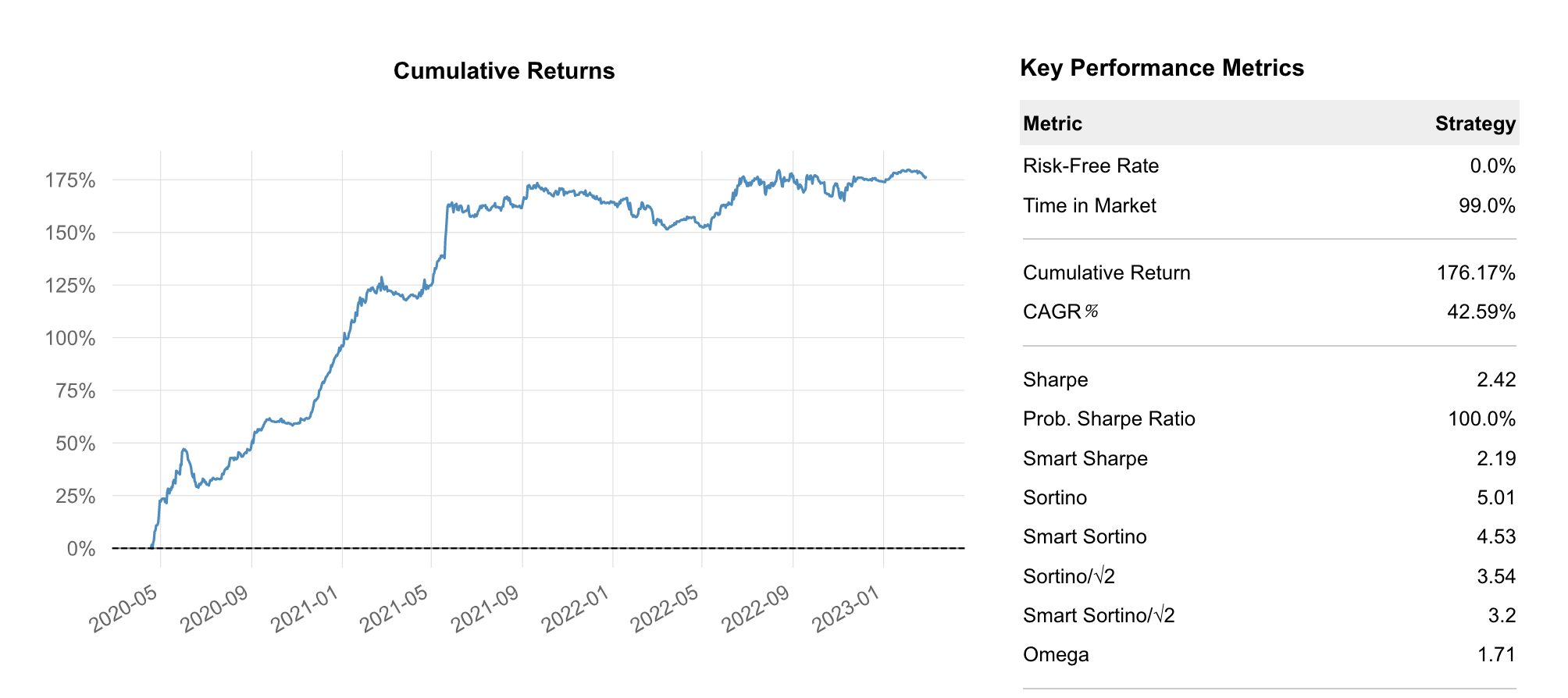This screenshot has height=698, width=1568.
Task: Click the CAGR value 42.59%
Action: [1481, 312]
